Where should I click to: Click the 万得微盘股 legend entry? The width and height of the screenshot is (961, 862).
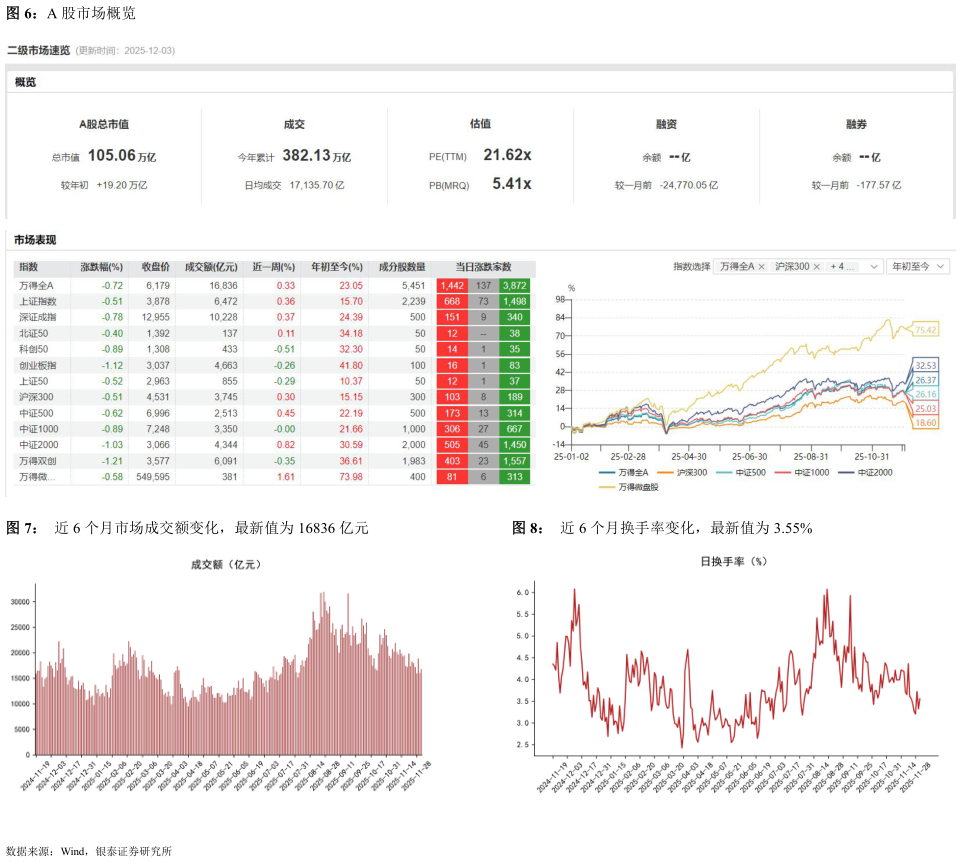tap(632, 486)
